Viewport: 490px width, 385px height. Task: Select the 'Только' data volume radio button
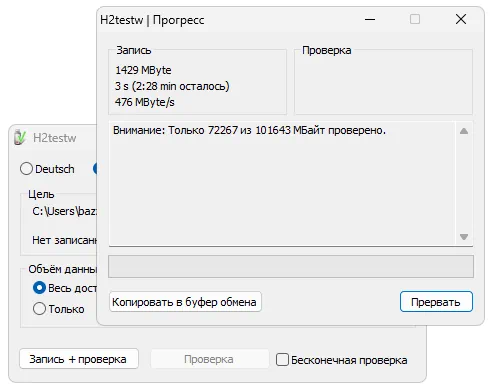[39, 309]
